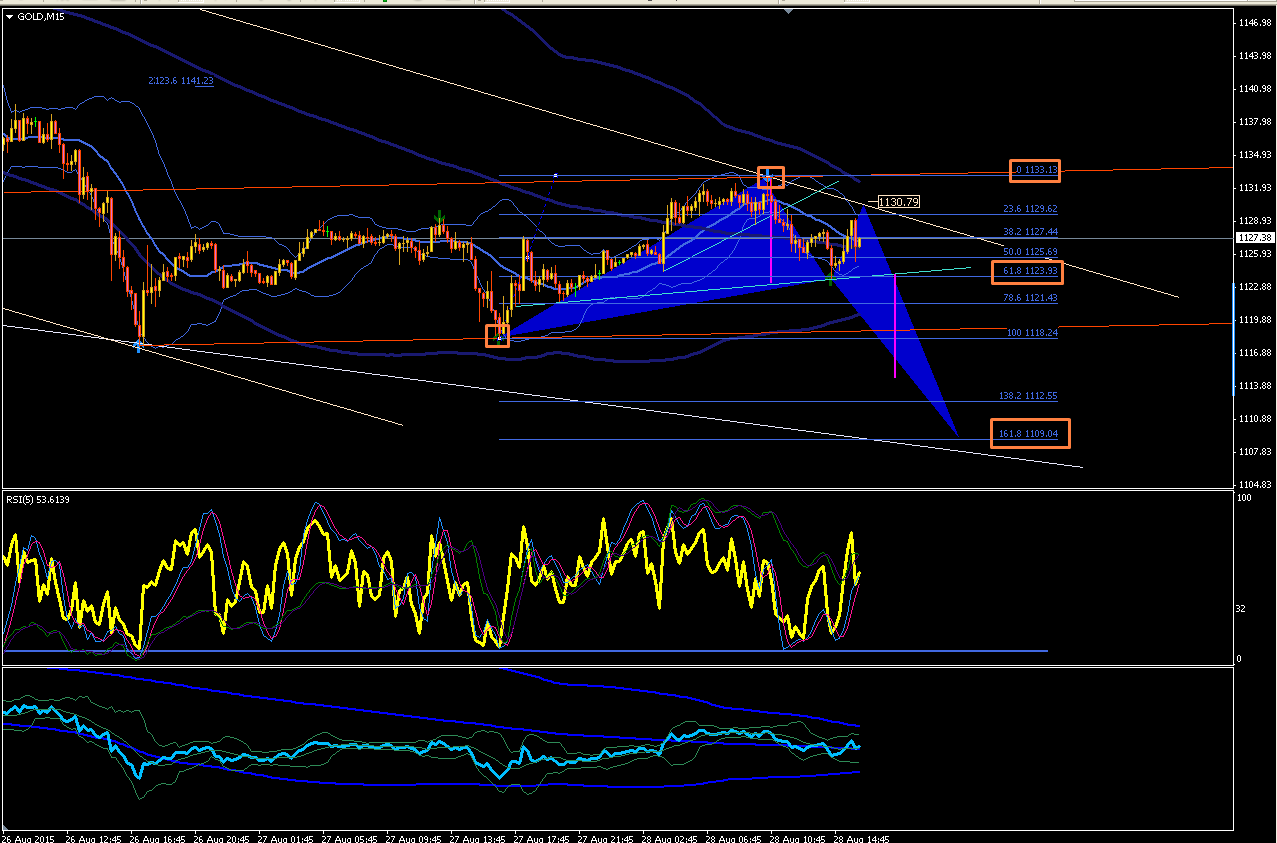The width and height of the screenshot is (1277, 843).
Task: Select Fibonacci level 161.8 1109.04
Action: pos(1029,434)
